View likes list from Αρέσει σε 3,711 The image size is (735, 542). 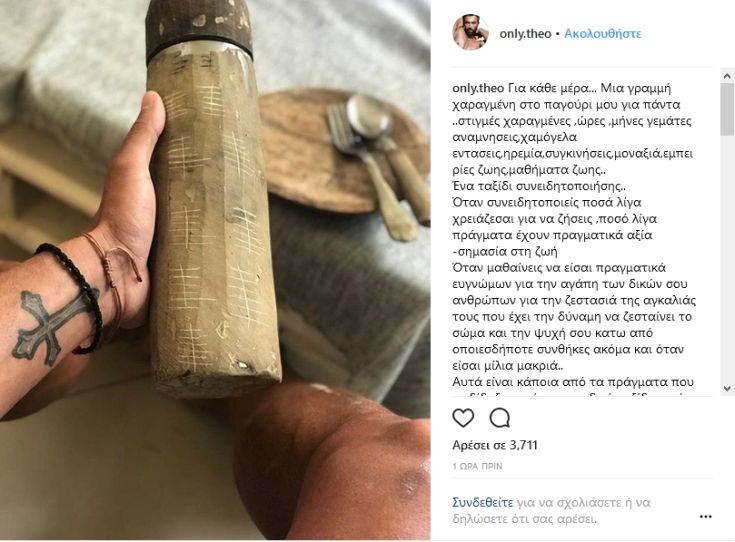pos(495,445)
